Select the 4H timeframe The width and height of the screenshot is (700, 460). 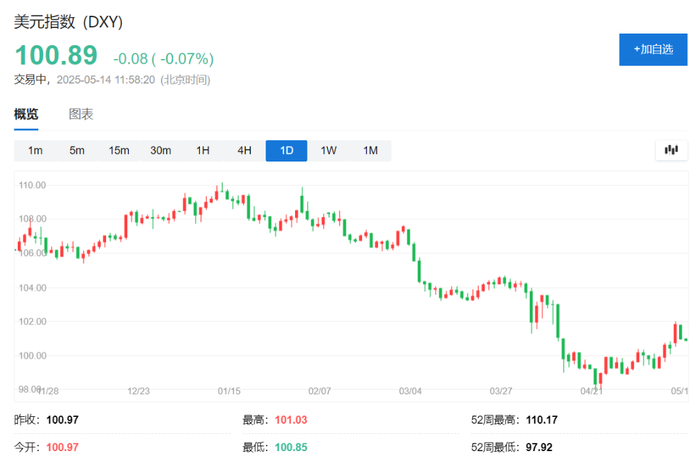coord(244,151)
